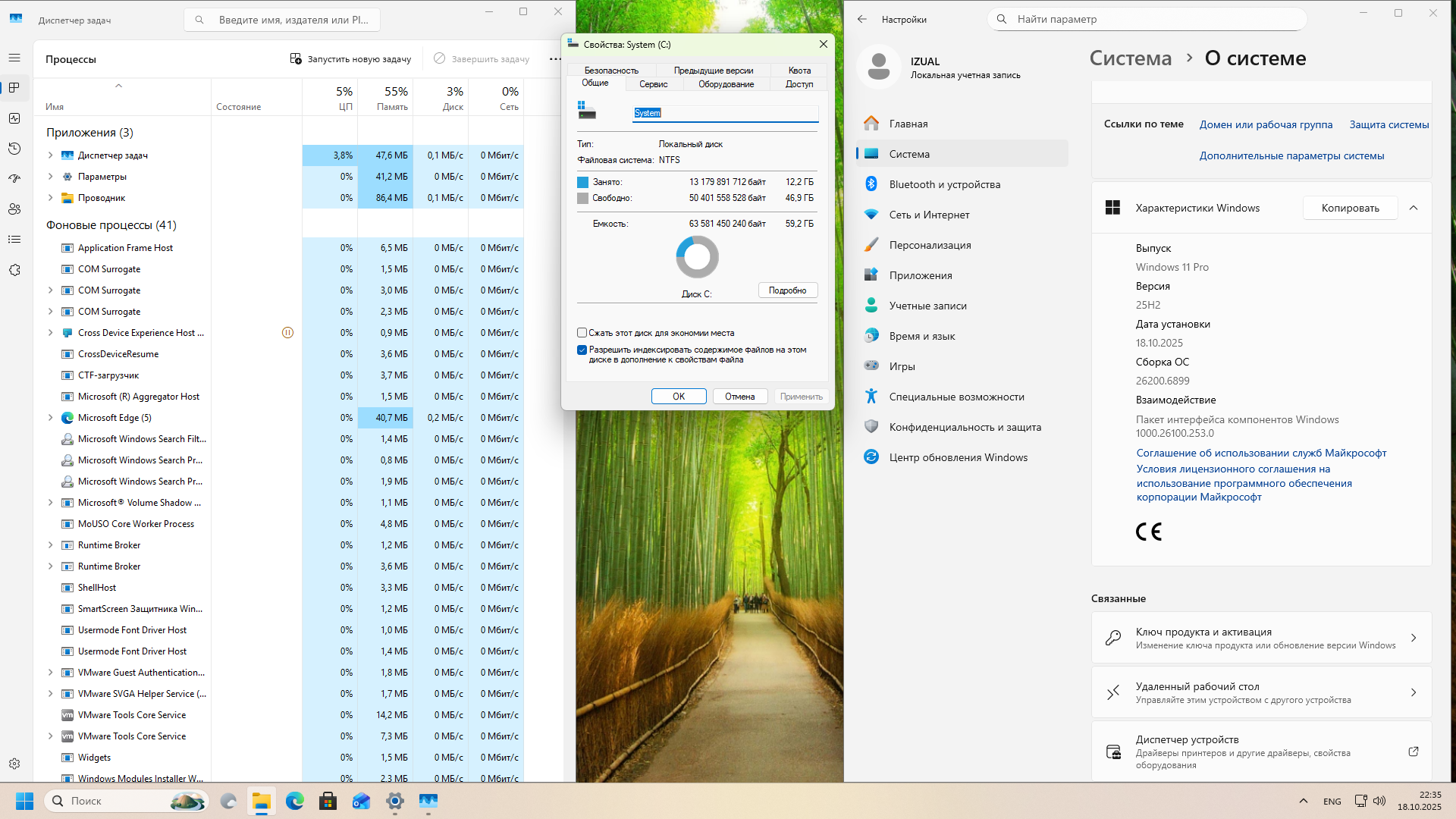Open the Оборудование tab in properties
This screenshot has height=819, width=1456.
pyautogui.click(x=726, y=84)
